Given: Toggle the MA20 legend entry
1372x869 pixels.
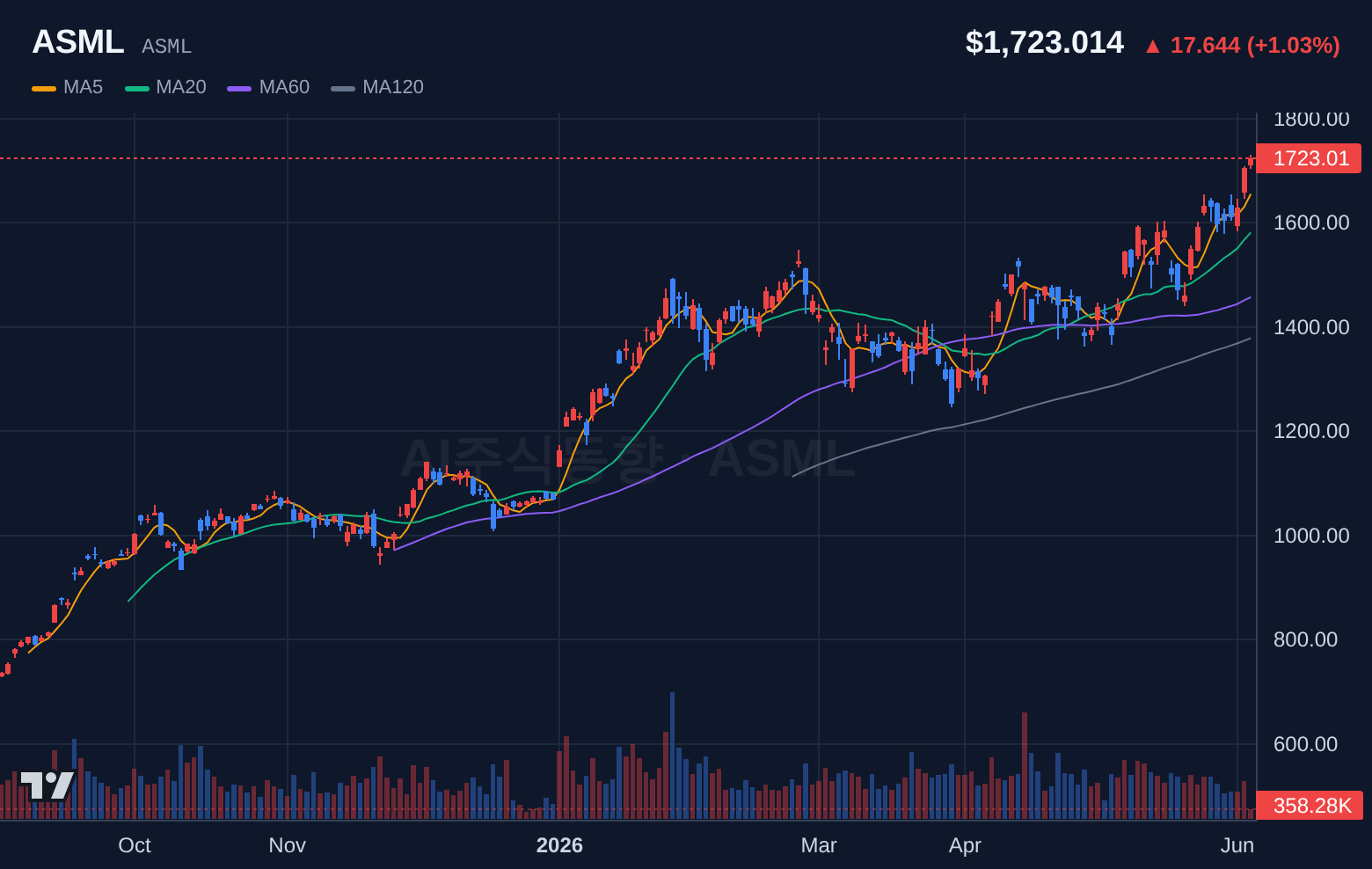Looking at the screenshot, I should [x=165, y=87].
